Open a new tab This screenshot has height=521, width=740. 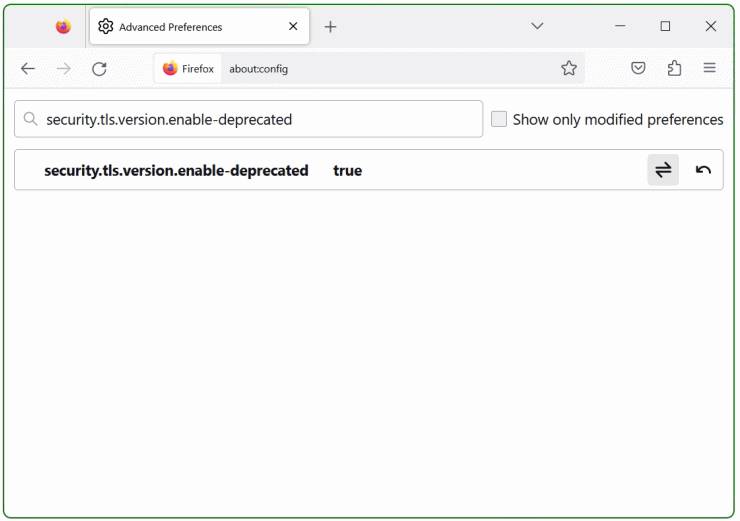coord(330,27)
